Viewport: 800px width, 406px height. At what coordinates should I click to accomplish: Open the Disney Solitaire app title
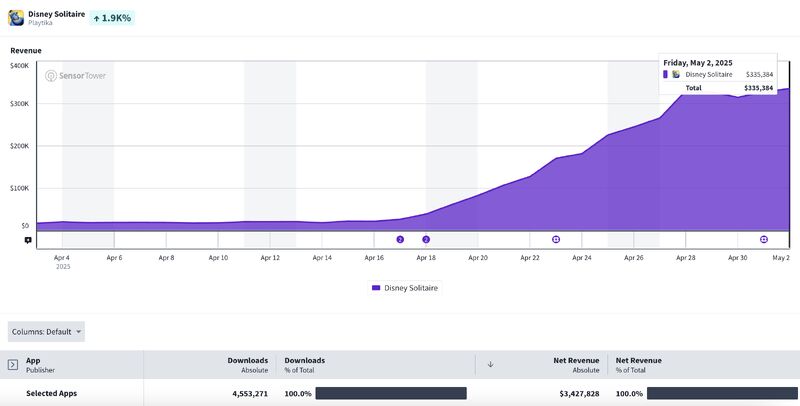pos(57,14)
